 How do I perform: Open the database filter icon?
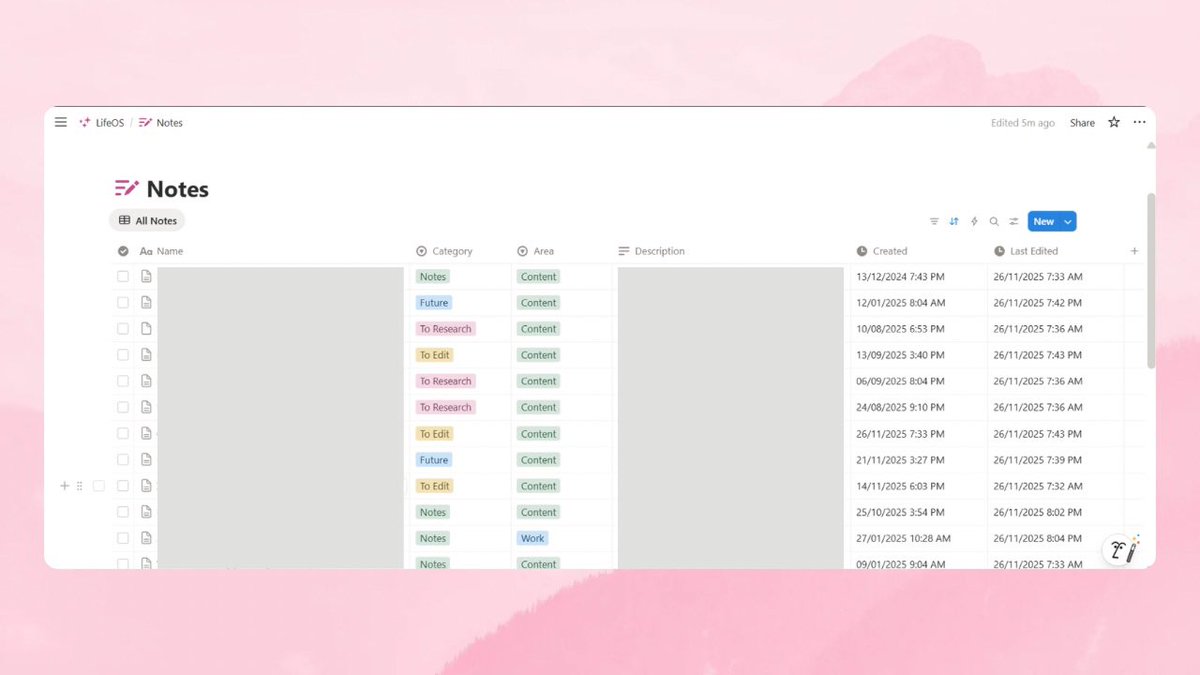pos(934,221)
